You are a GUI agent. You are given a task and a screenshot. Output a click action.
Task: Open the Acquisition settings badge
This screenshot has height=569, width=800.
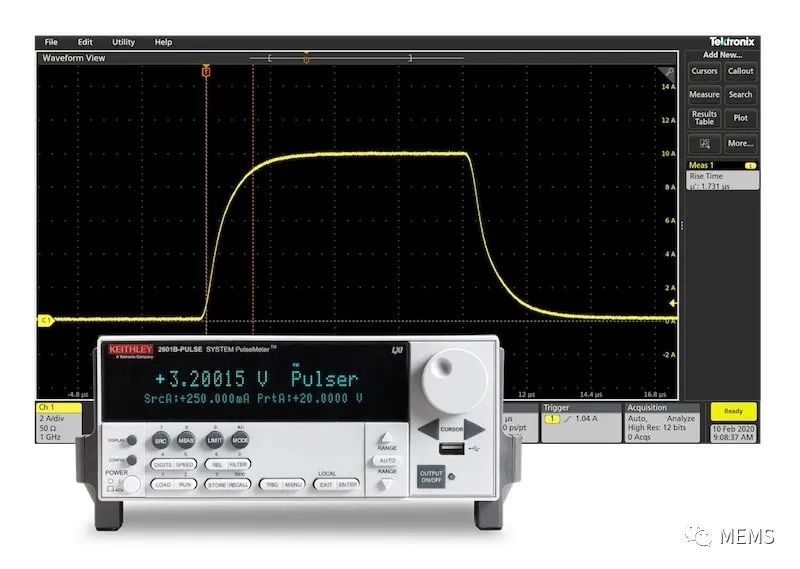(x=662, y=422)
